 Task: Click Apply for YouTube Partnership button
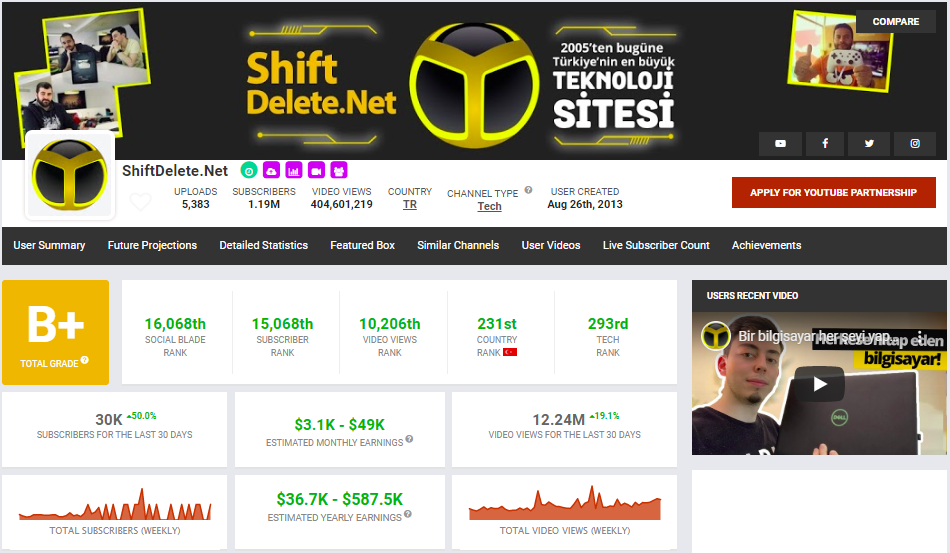click(834, 193)
